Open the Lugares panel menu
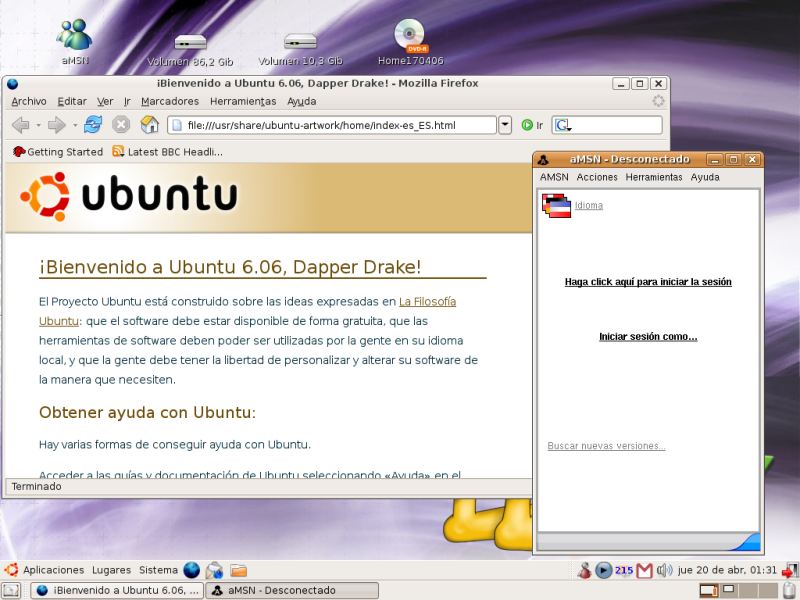 (x=111, y=570)
